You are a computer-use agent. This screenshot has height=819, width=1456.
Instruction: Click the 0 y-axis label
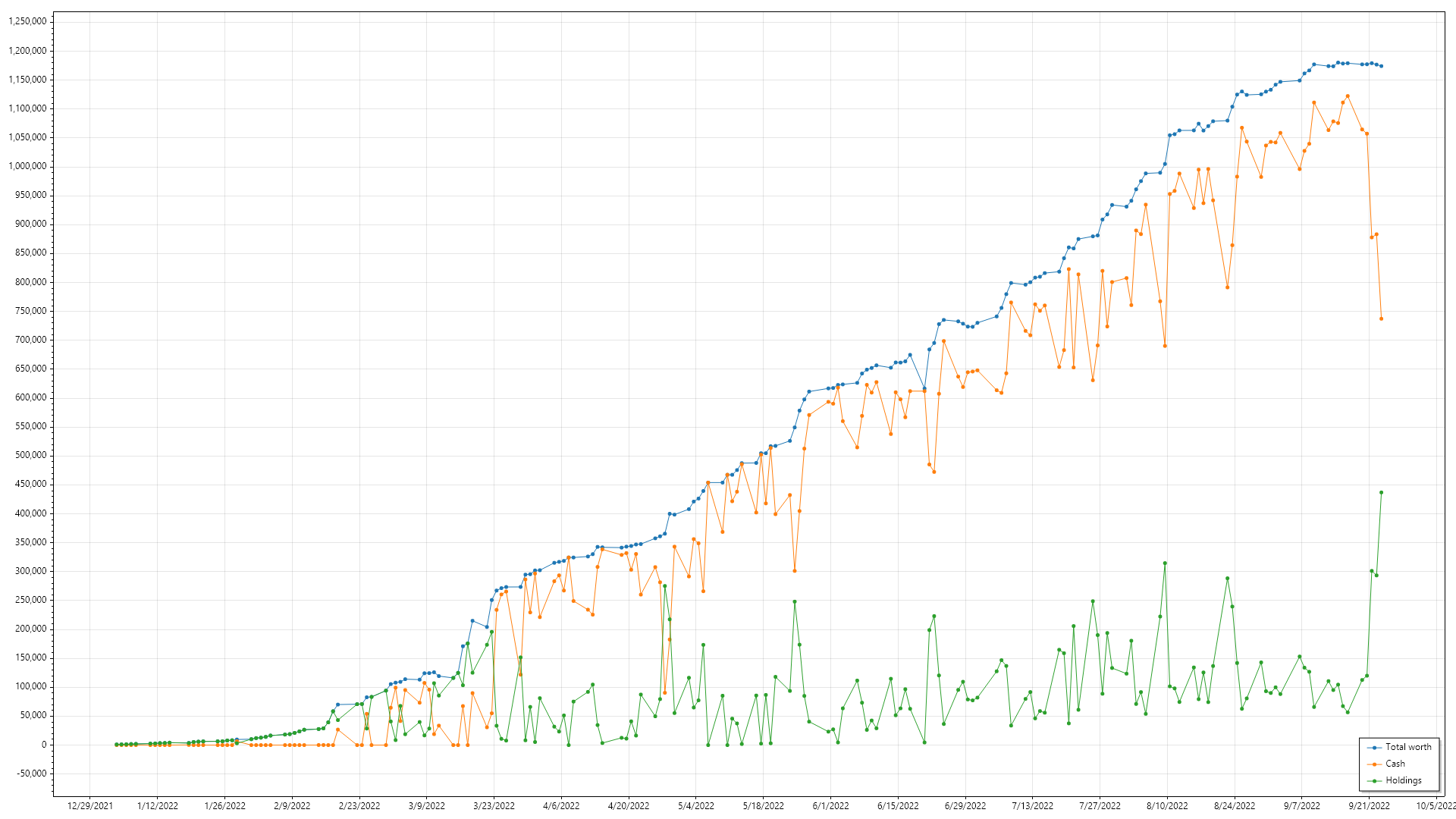tap(44, 745)
